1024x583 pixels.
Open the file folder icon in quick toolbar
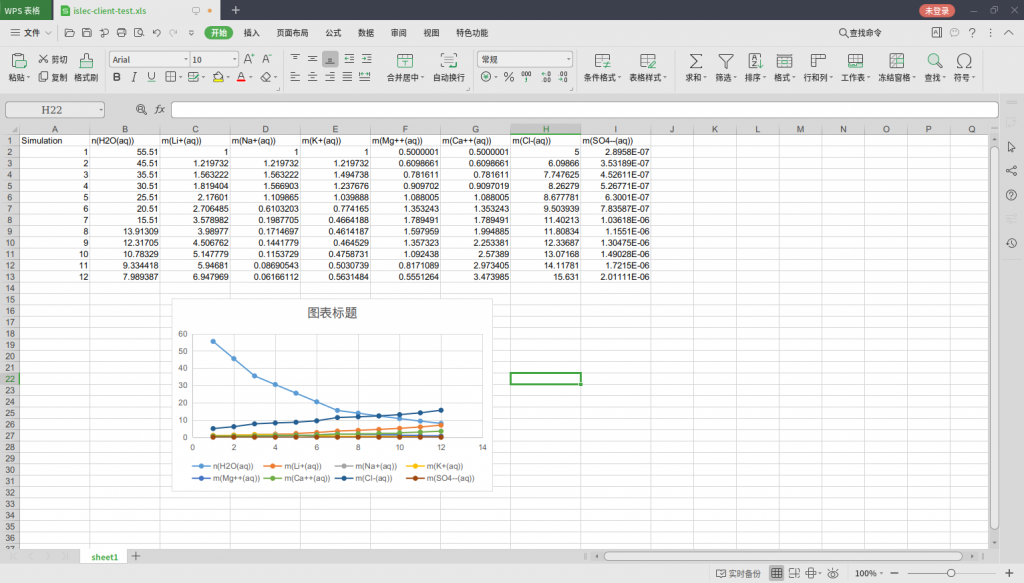point(69,33)
